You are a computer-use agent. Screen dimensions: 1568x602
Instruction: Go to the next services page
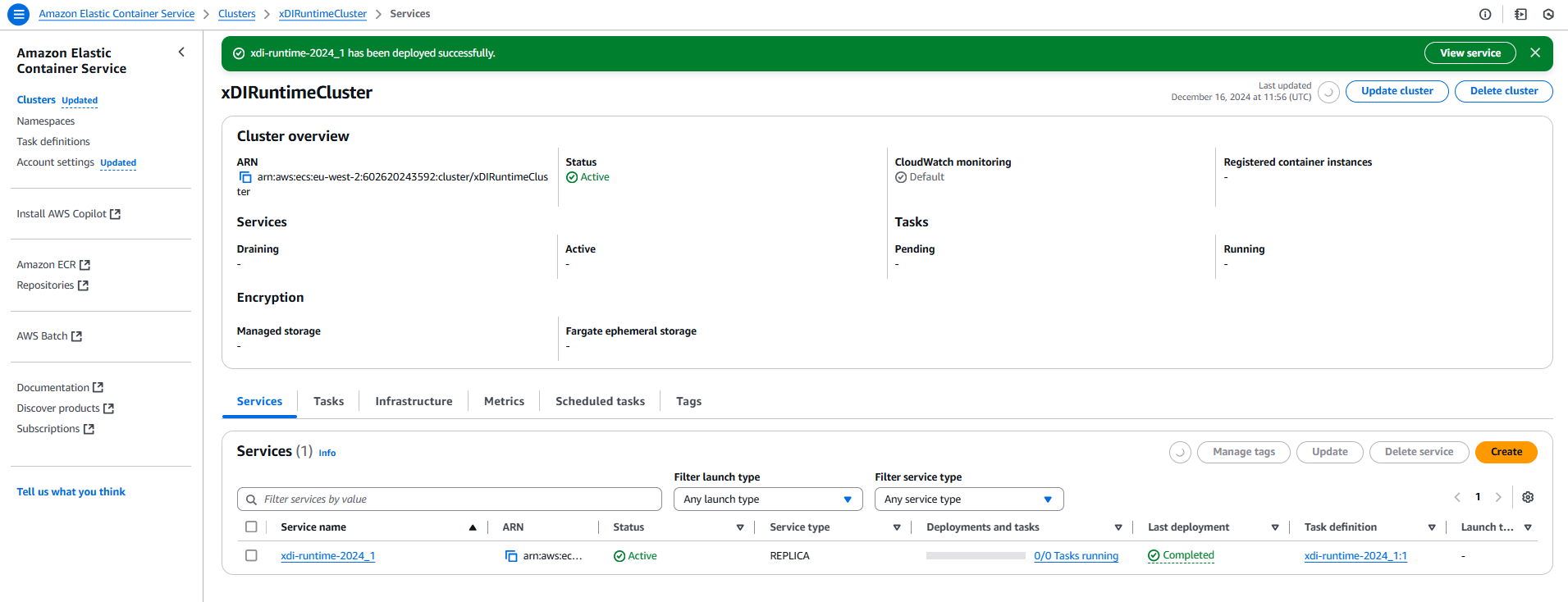[x=1498, y=497]
